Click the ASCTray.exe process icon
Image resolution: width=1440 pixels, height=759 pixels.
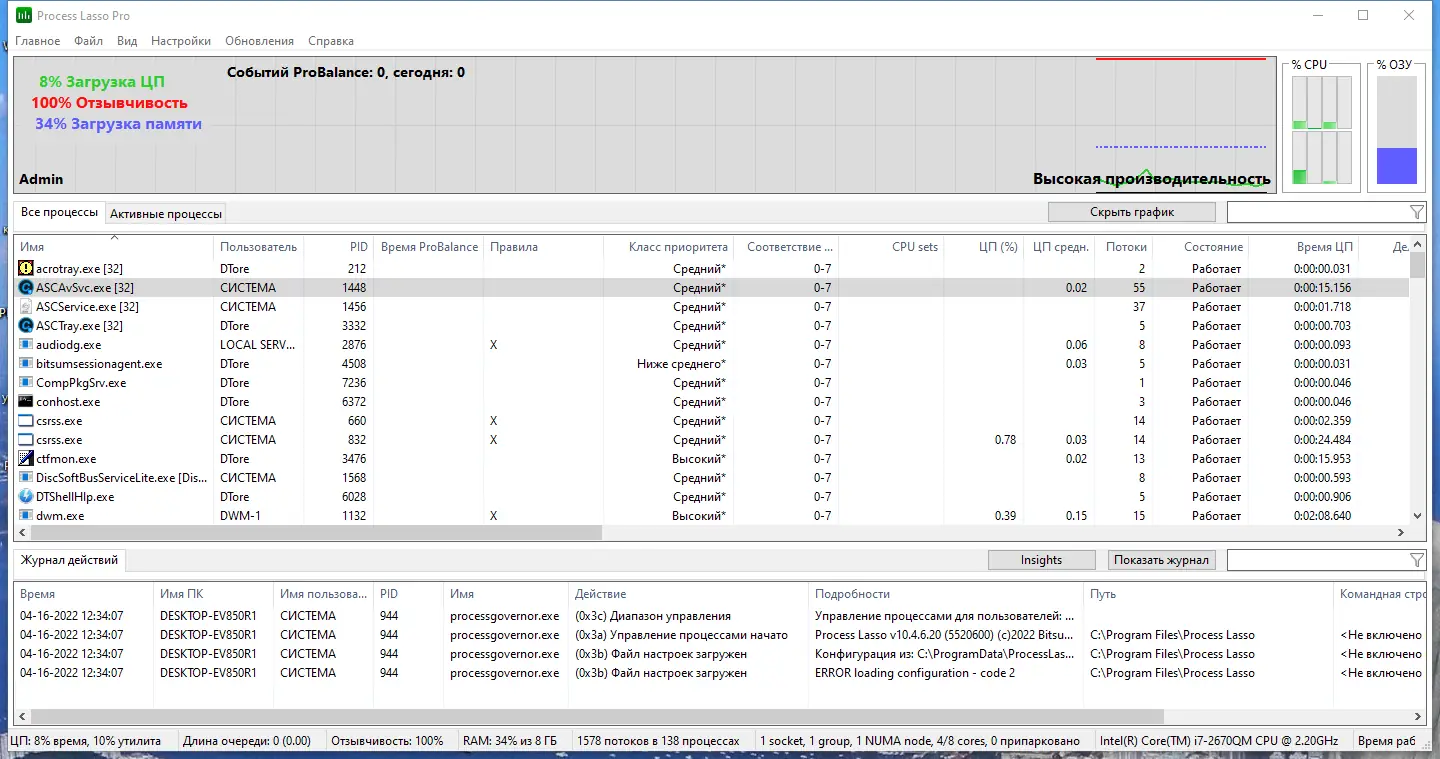[26, 326]
